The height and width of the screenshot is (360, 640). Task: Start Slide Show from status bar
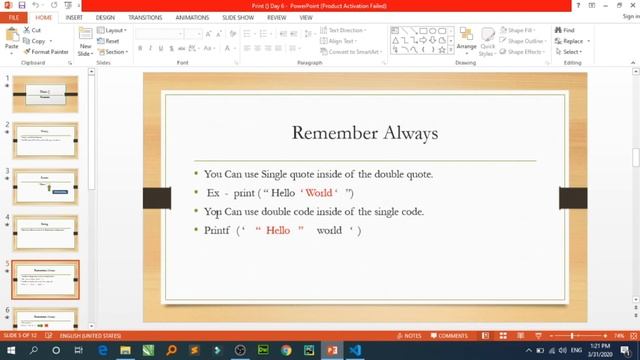coord(538,336)
